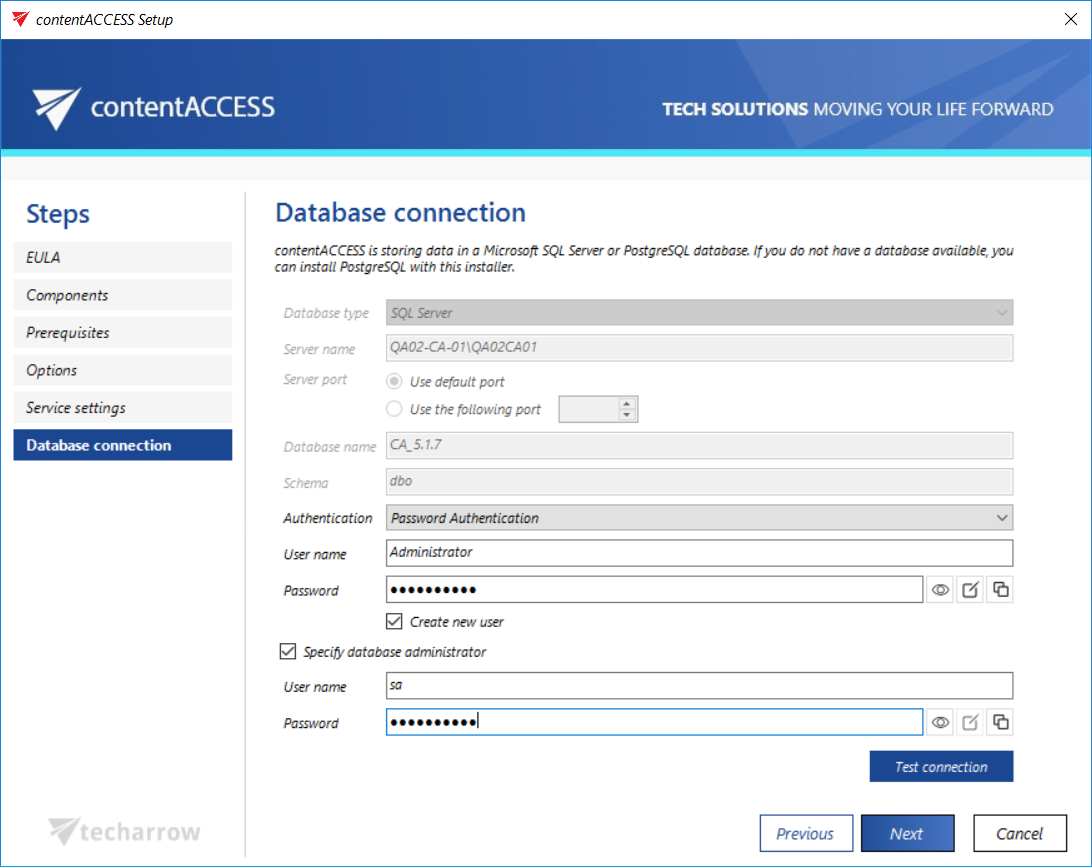The width and height of the screenshot is (1092, 867).
Task: Open the Prerequisites step in sidebar
Action: (123, 333)
